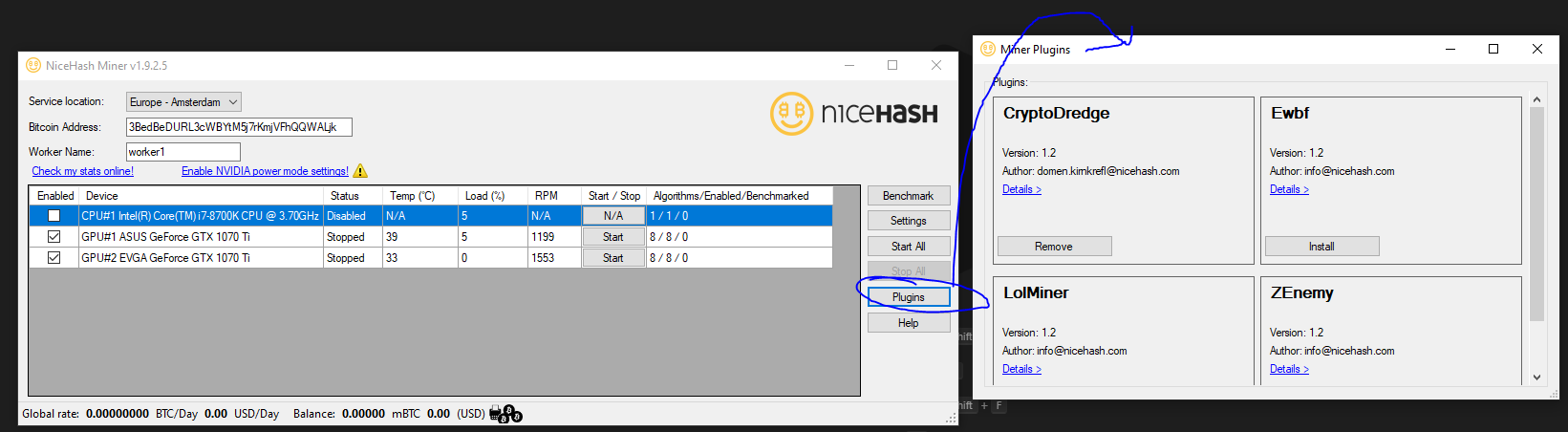Select the GPU#1 ASUS GeForce GTX 1070 Ti row
Viewport: 1568px width, 432px height.
[431, 237]
